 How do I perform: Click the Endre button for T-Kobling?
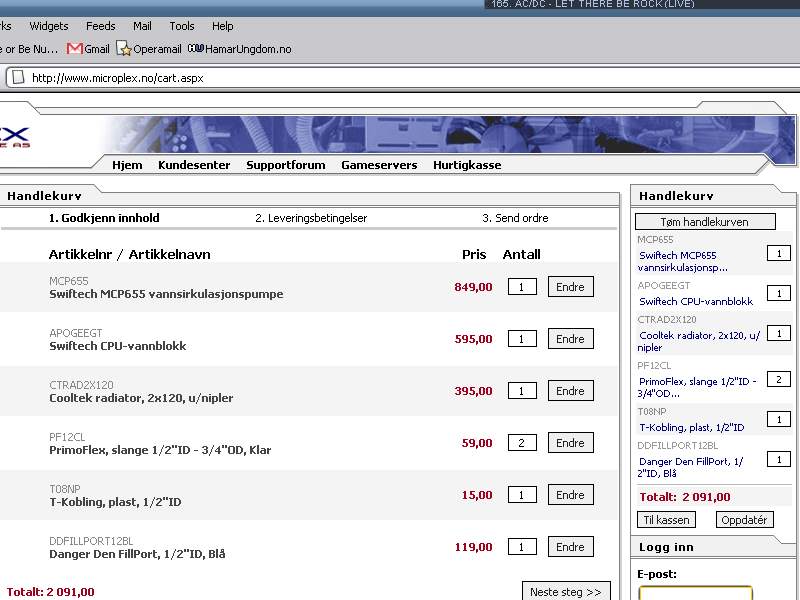coord(570,495)
